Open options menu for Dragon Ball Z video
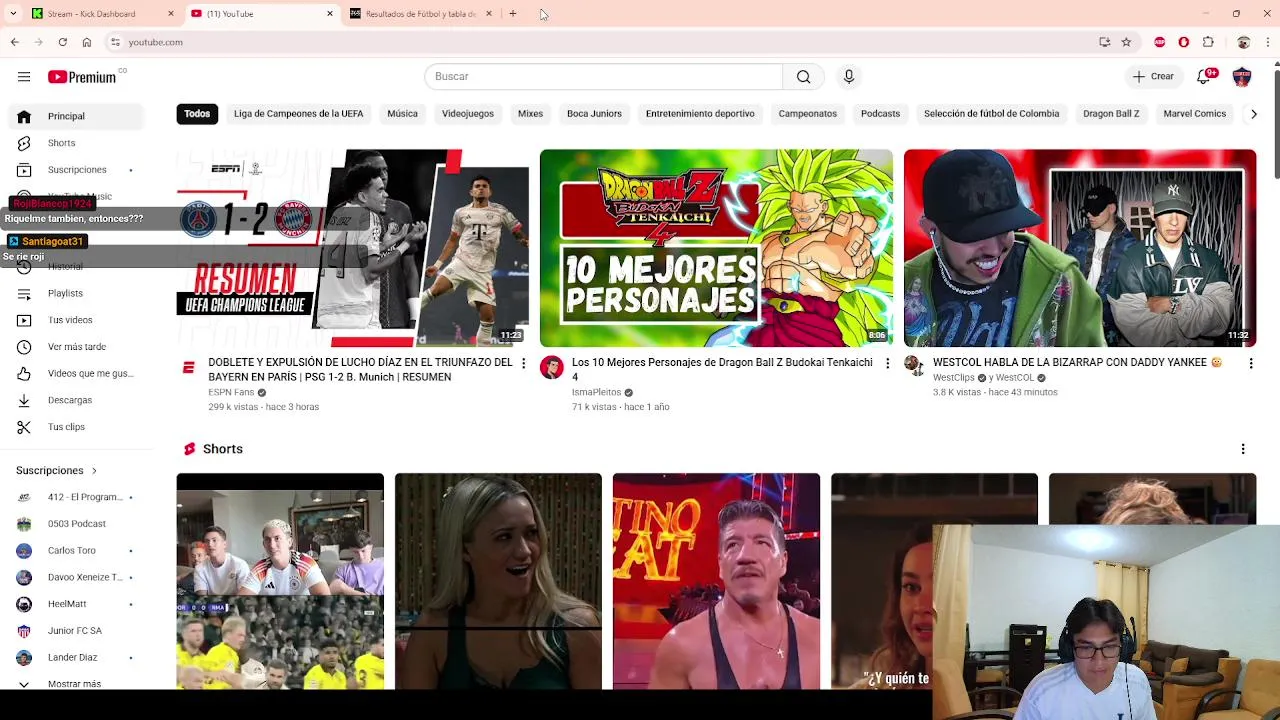Screen dimensions: 1280x720 tap(887, 363)
